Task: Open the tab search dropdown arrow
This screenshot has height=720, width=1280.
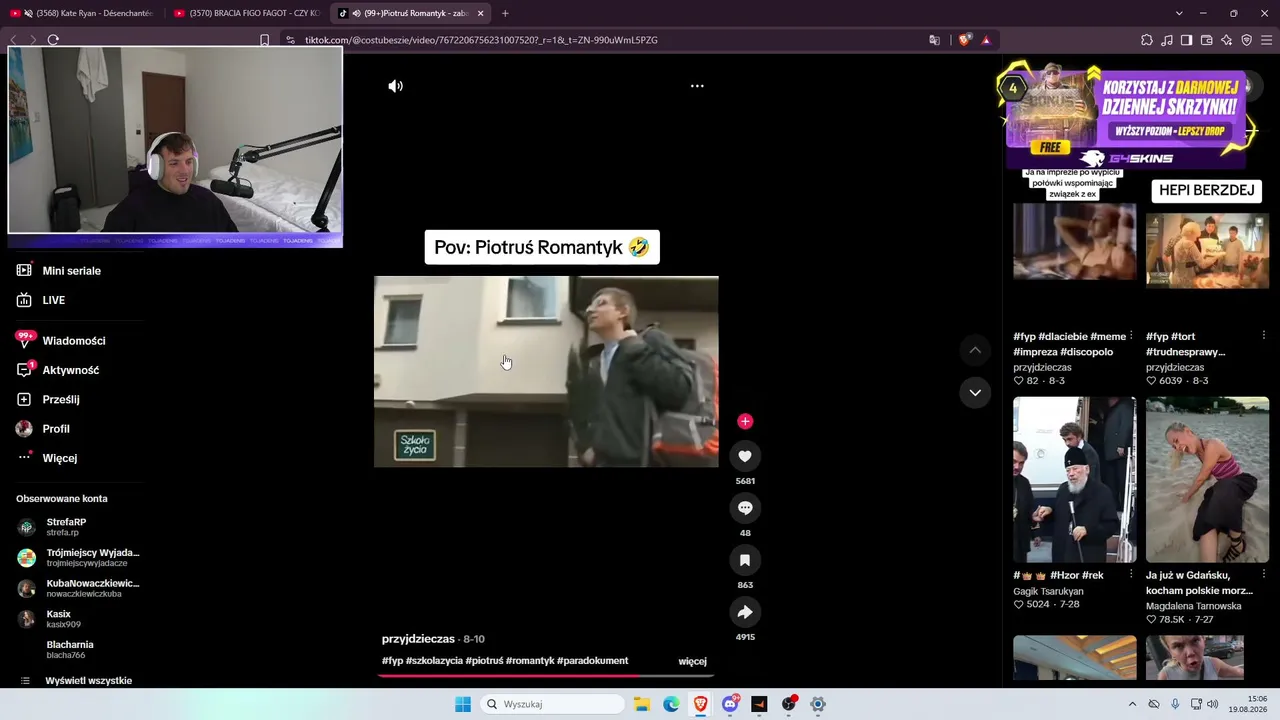Action: coord(1179,13)
